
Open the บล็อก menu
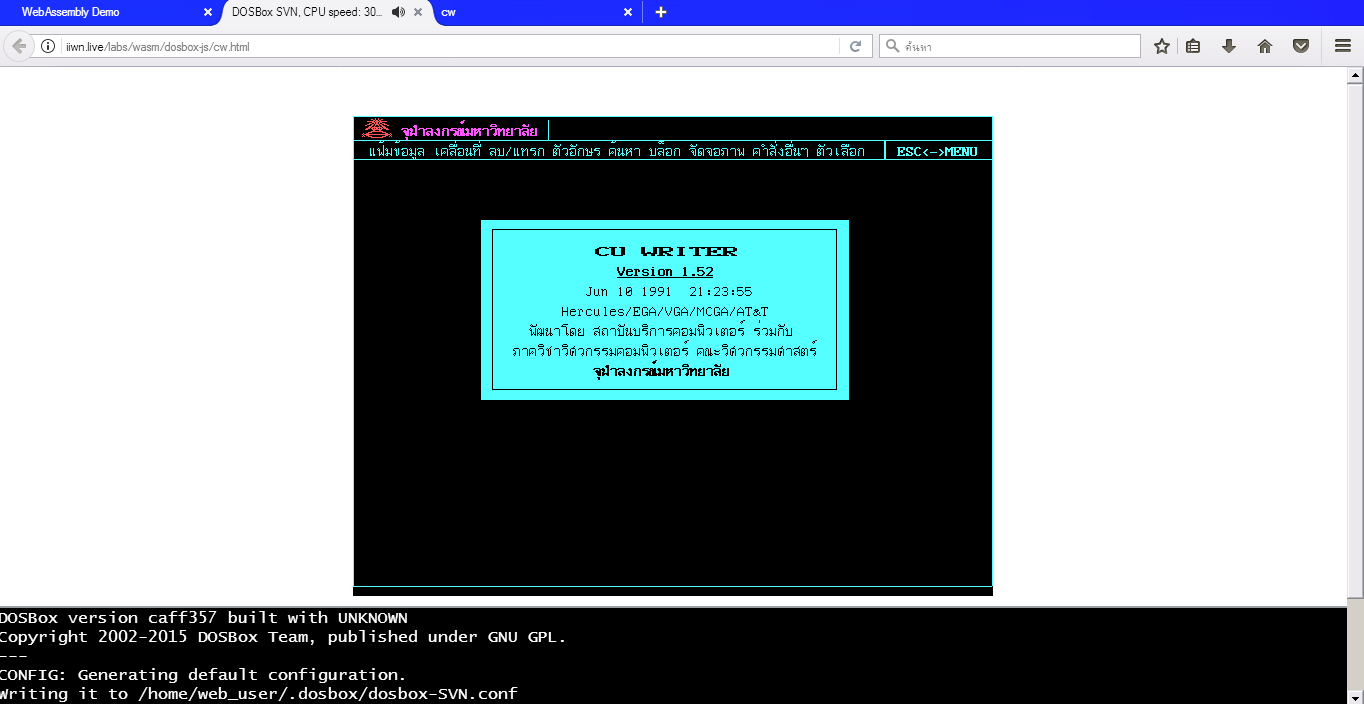coord(665,151)
